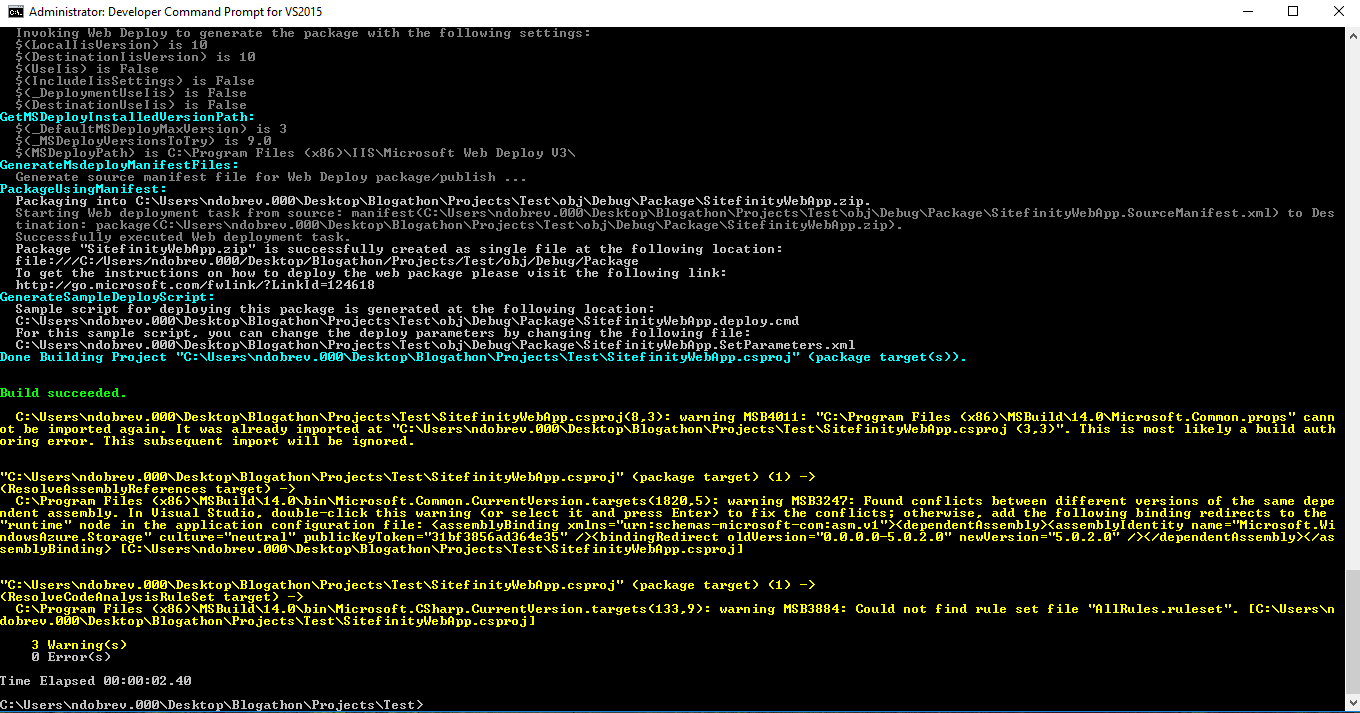Click the '3 Warning(s)' summary line
This screenshot has height=713, width=1360.
[x=80, y=645]
